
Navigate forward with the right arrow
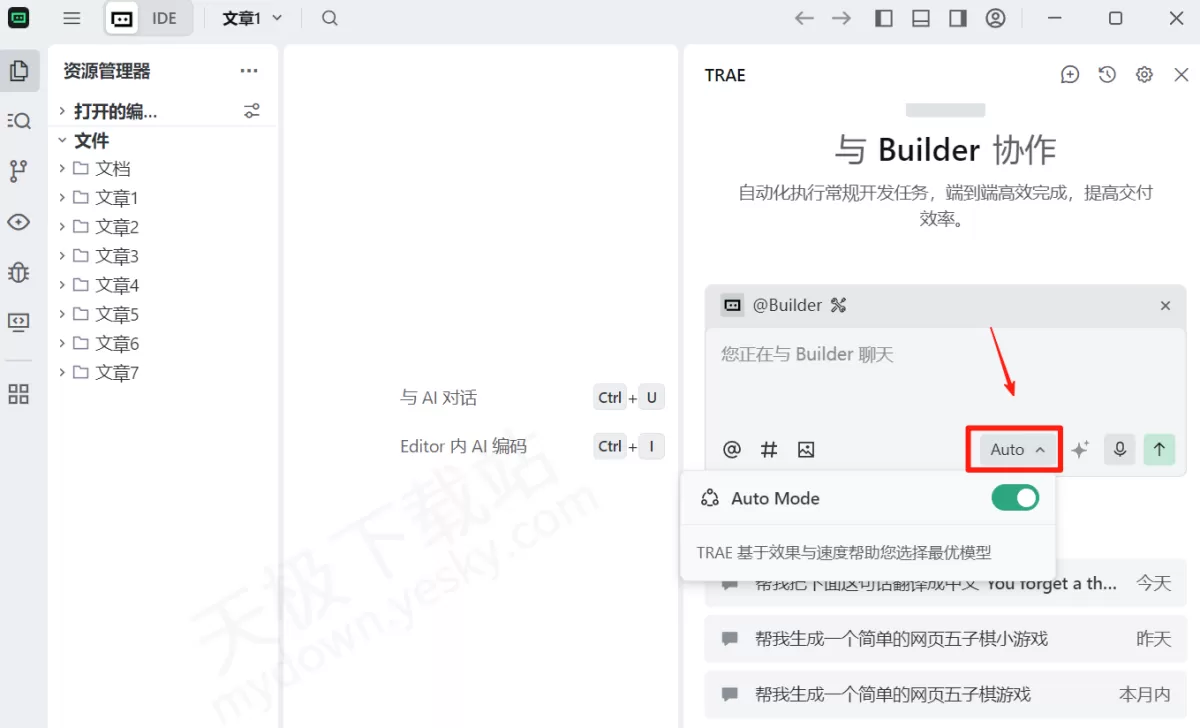click(x=842, y=18)
